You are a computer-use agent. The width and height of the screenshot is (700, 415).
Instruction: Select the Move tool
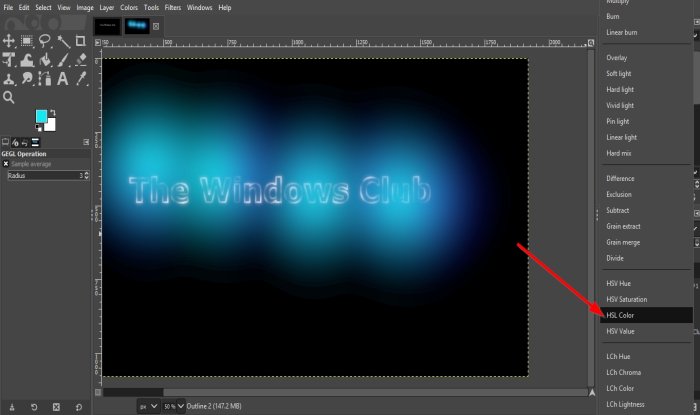click(8, 41)
